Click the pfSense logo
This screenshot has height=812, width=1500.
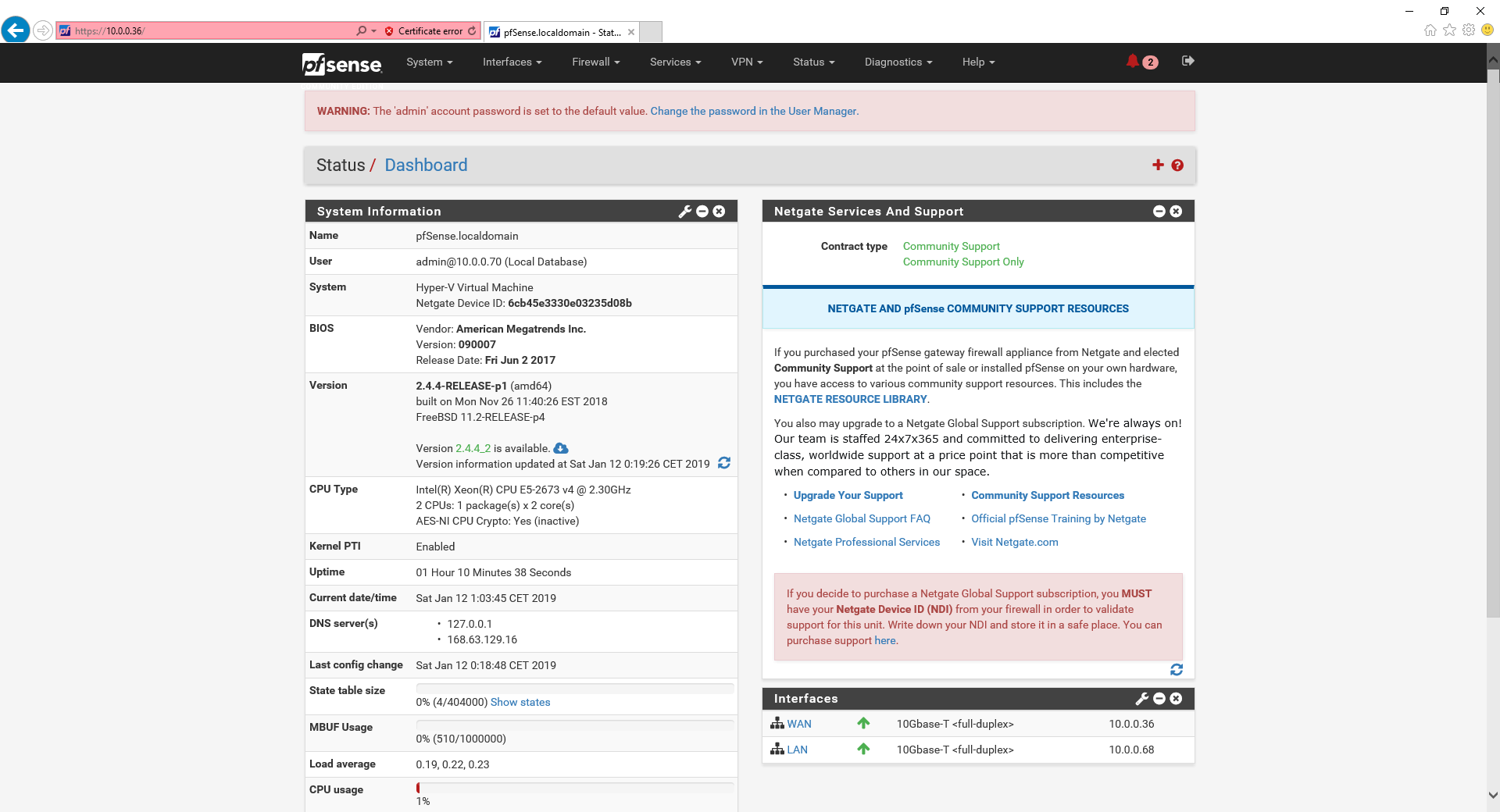click(341, 63)
